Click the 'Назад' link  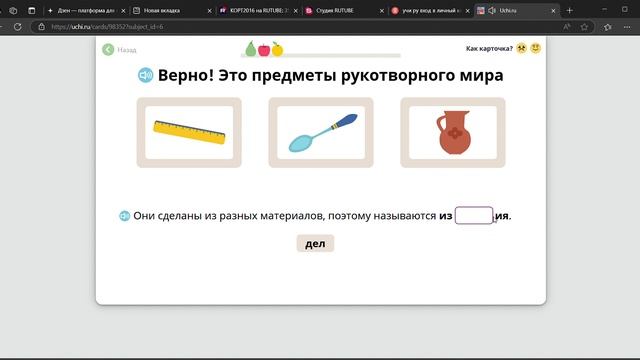[x=127, y=50]
